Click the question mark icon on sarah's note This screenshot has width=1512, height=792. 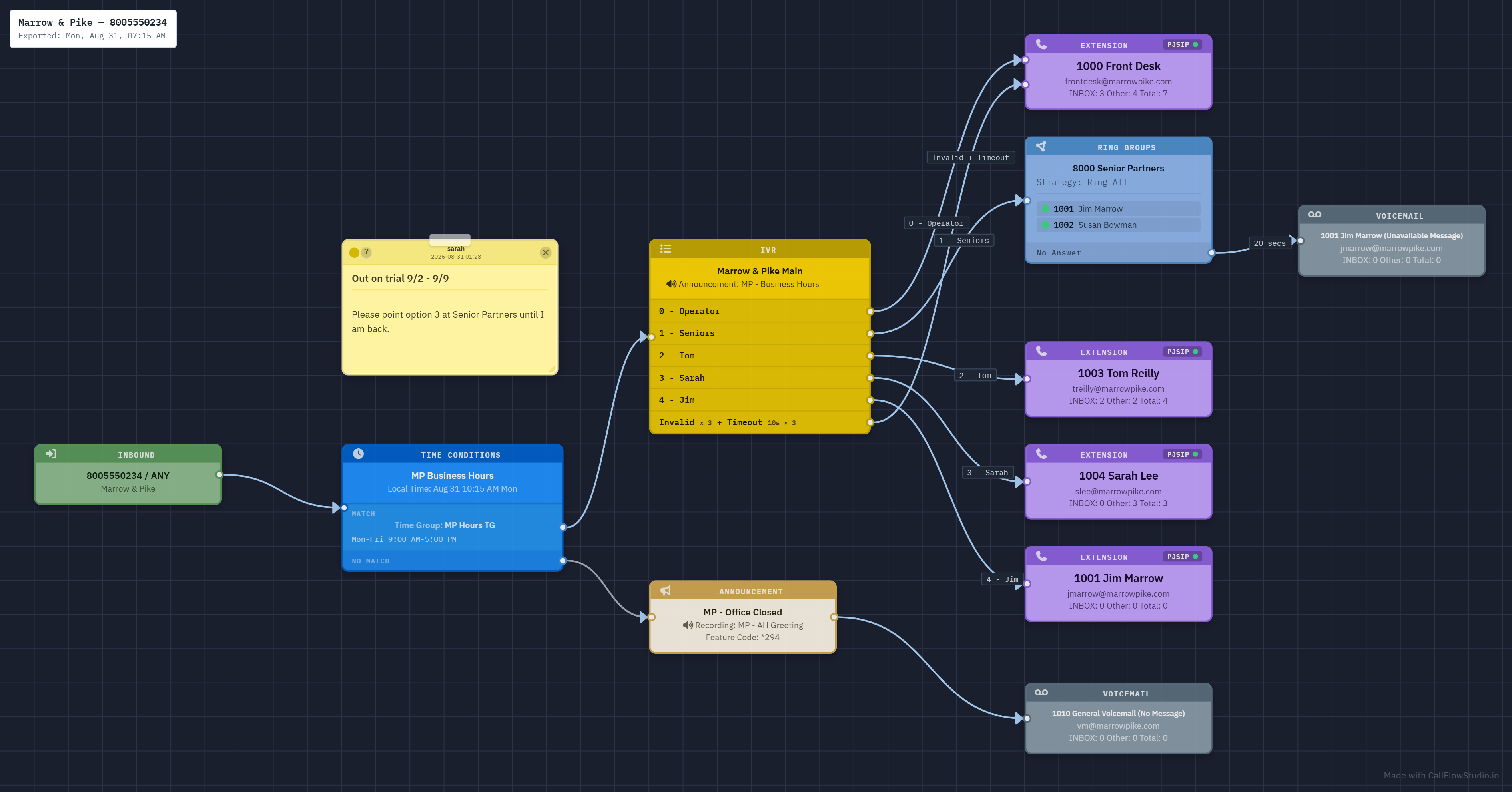[x=366, y=252]
